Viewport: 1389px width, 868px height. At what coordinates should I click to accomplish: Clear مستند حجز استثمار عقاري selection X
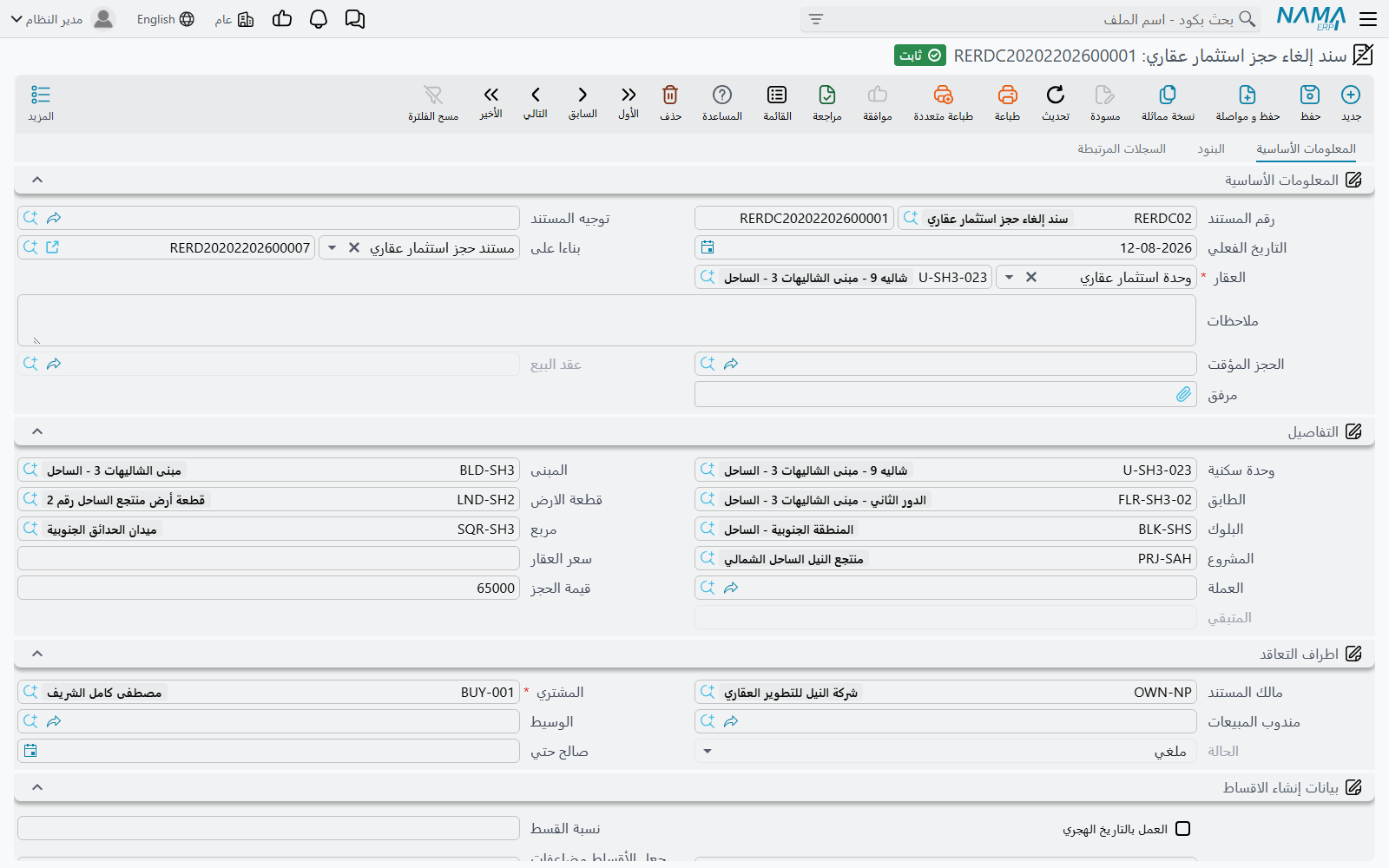354,247
